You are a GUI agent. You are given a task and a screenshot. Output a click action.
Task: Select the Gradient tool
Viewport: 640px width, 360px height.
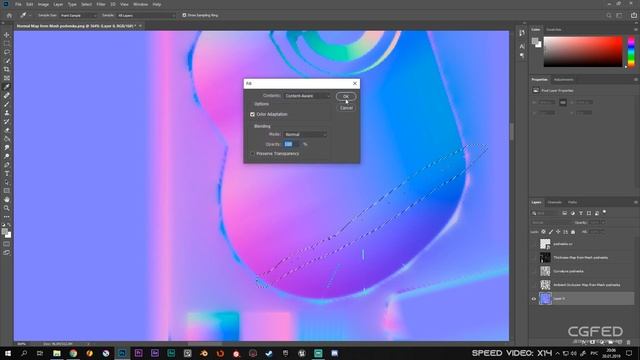(7, 139)
